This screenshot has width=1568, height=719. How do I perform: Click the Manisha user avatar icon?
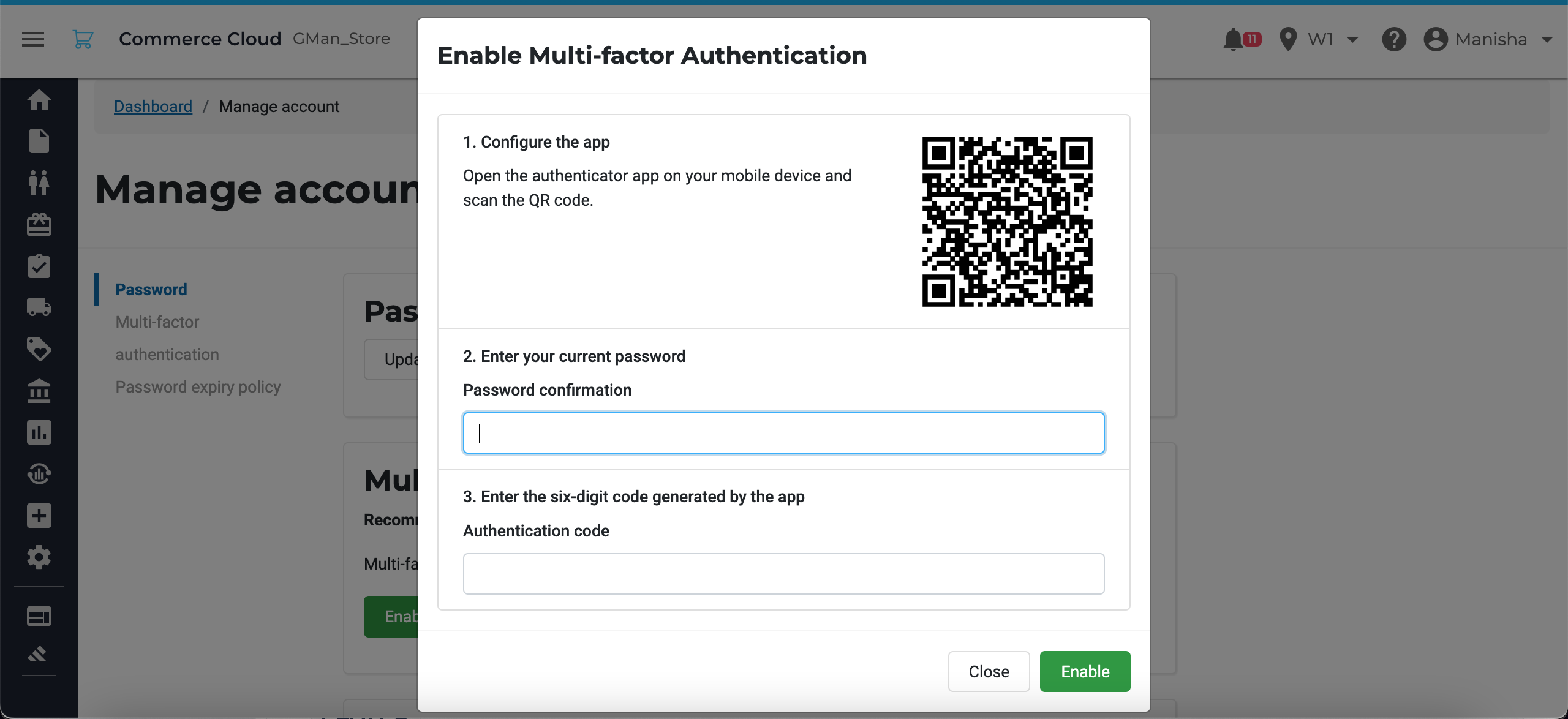pyautogui.click(x=1436, y=39)
